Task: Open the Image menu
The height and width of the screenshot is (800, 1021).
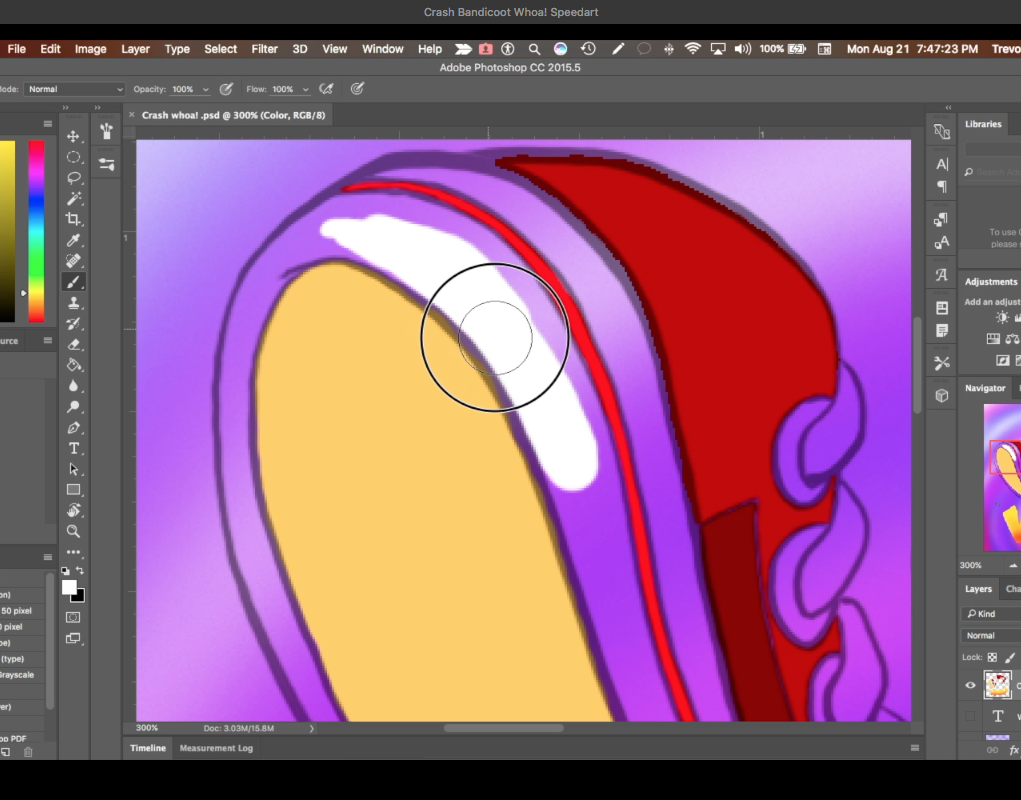Action: tap(91, 49)
